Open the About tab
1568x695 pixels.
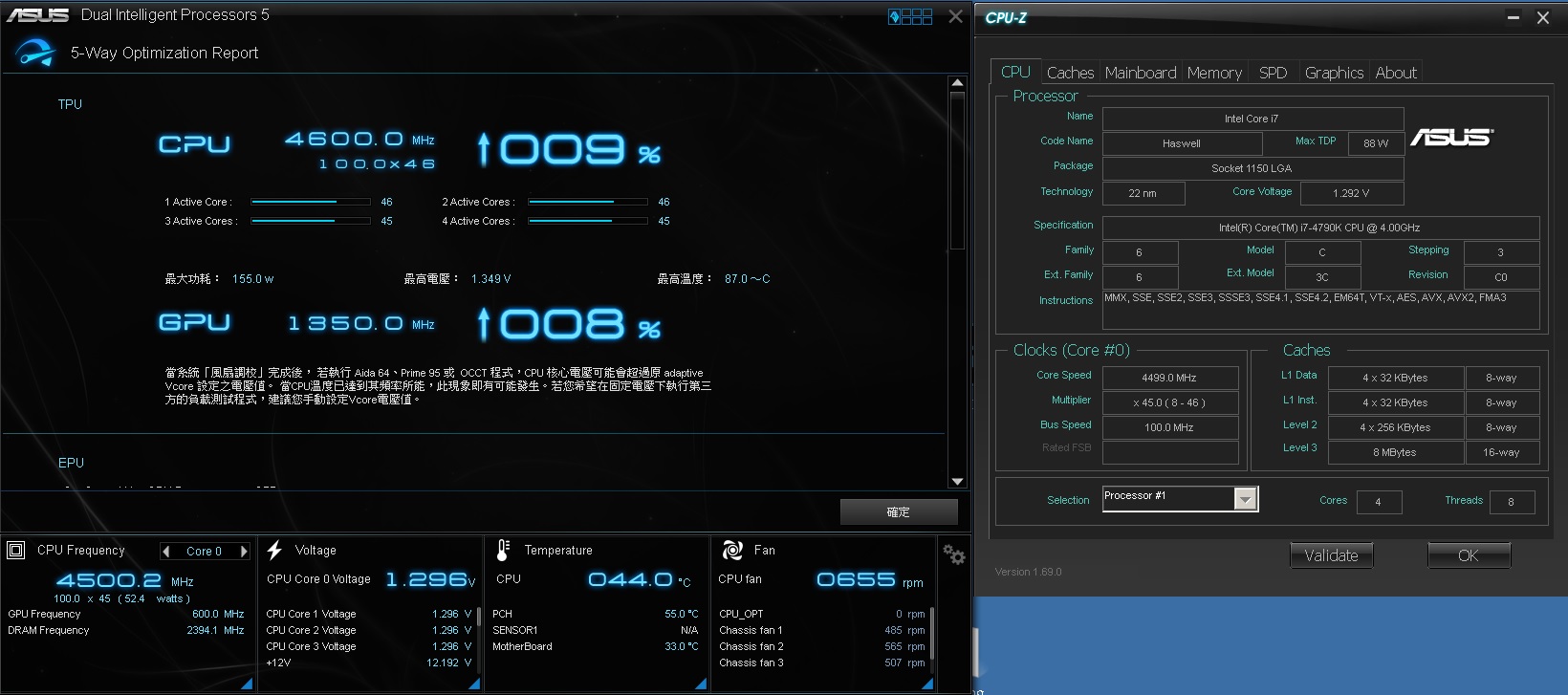(x=1396, y=73)
